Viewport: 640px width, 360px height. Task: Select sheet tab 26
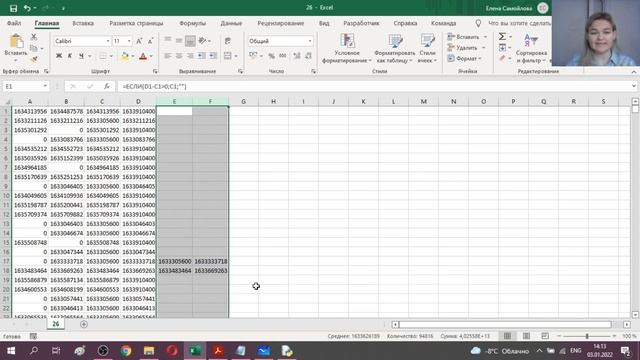click(x=56, y=324)
